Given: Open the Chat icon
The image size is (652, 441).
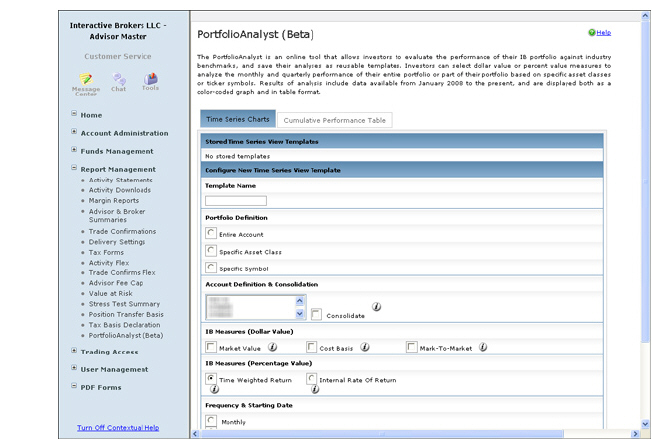Looking at the screenshot, I should pos(119,80).
